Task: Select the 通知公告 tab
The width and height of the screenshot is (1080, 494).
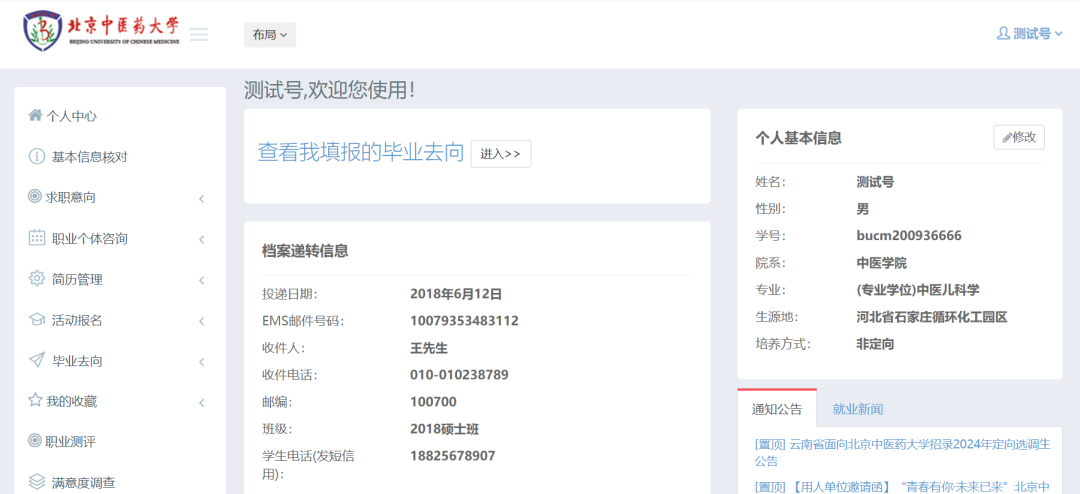Action: pyautogui.click(x=777, y=409)
